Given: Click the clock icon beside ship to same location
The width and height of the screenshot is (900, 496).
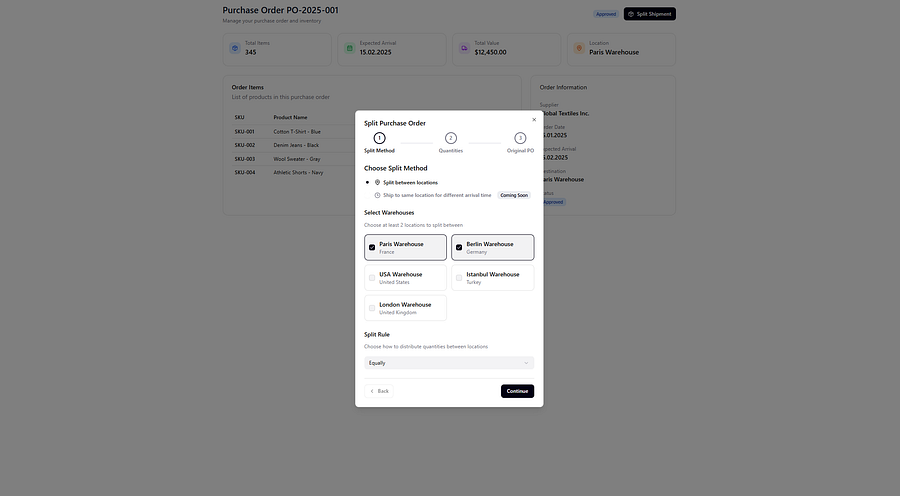Looking at the screenshot, I should click(377, 195).
